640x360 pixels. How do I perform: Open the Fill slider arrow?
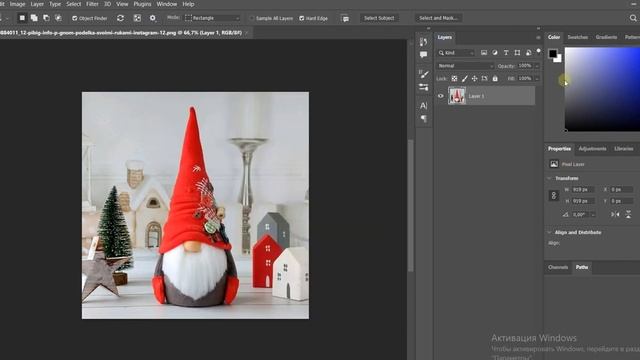coord(537,78)
